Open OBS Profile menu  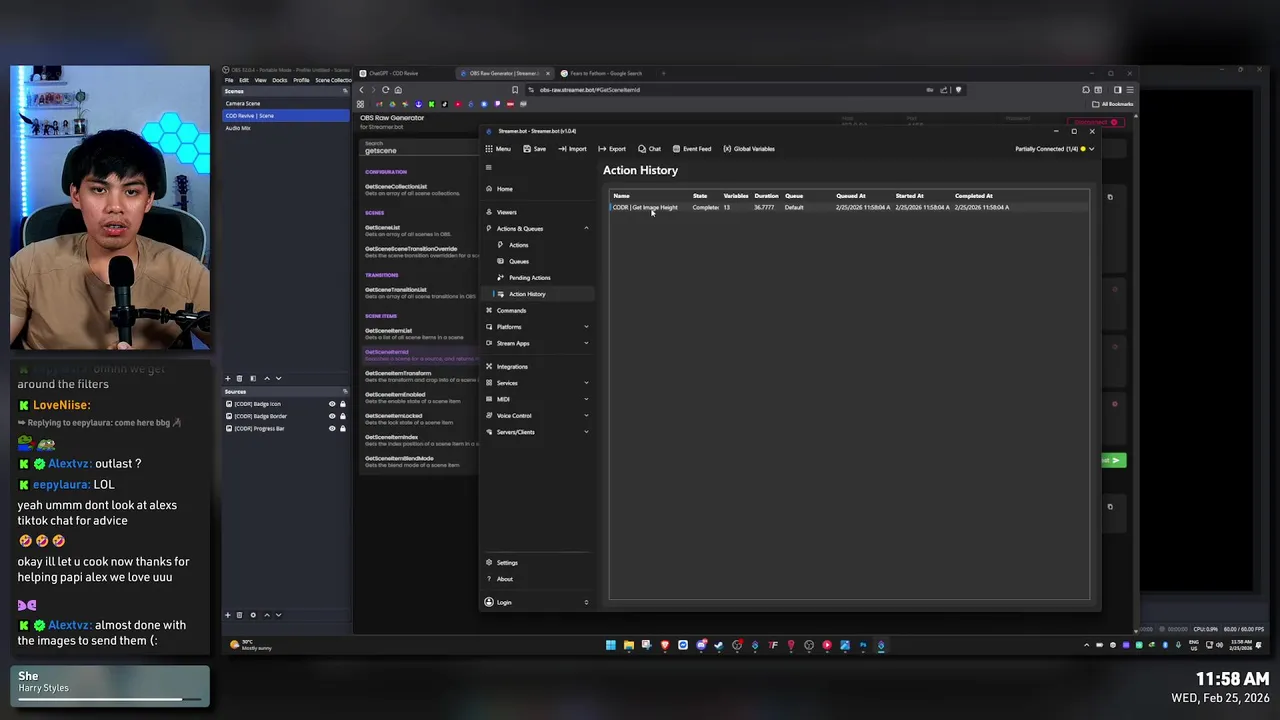(301, 80)
